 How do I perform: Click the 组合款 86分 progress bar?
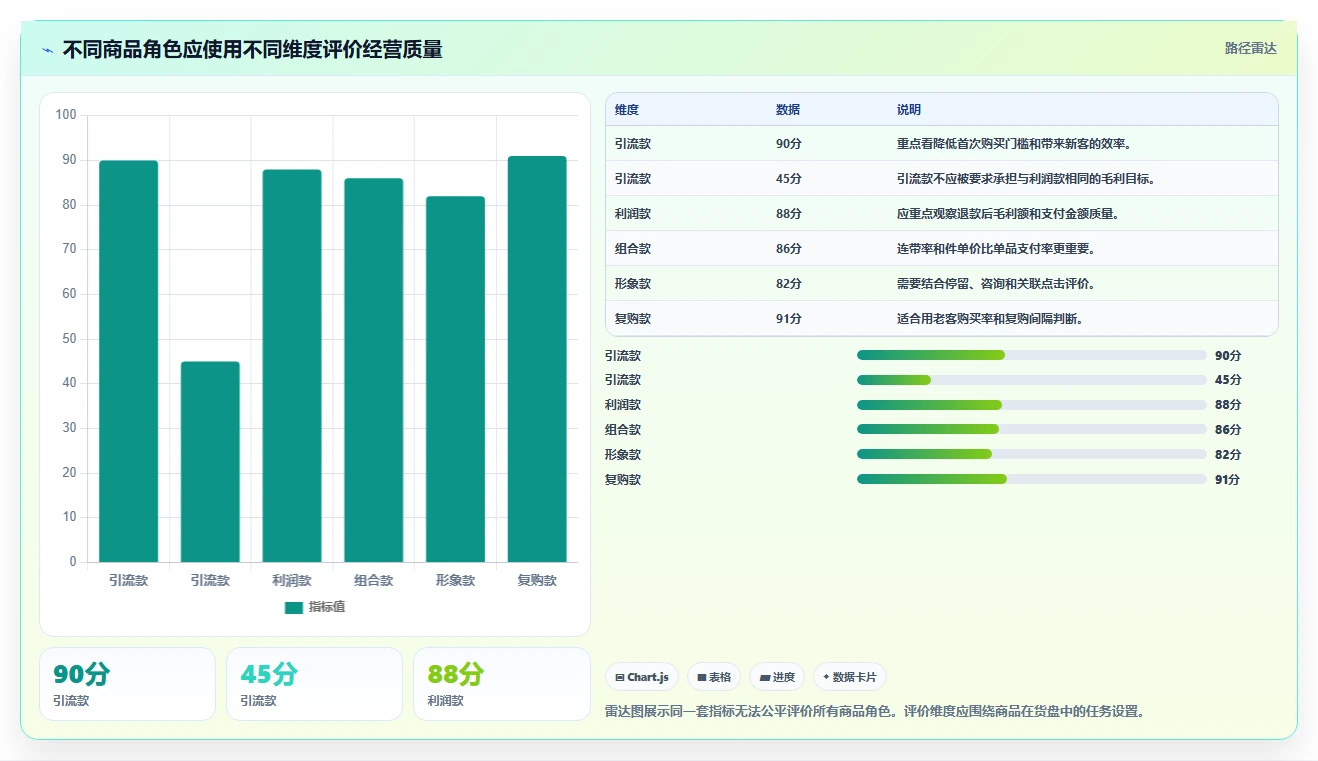tap(1031, 429)
